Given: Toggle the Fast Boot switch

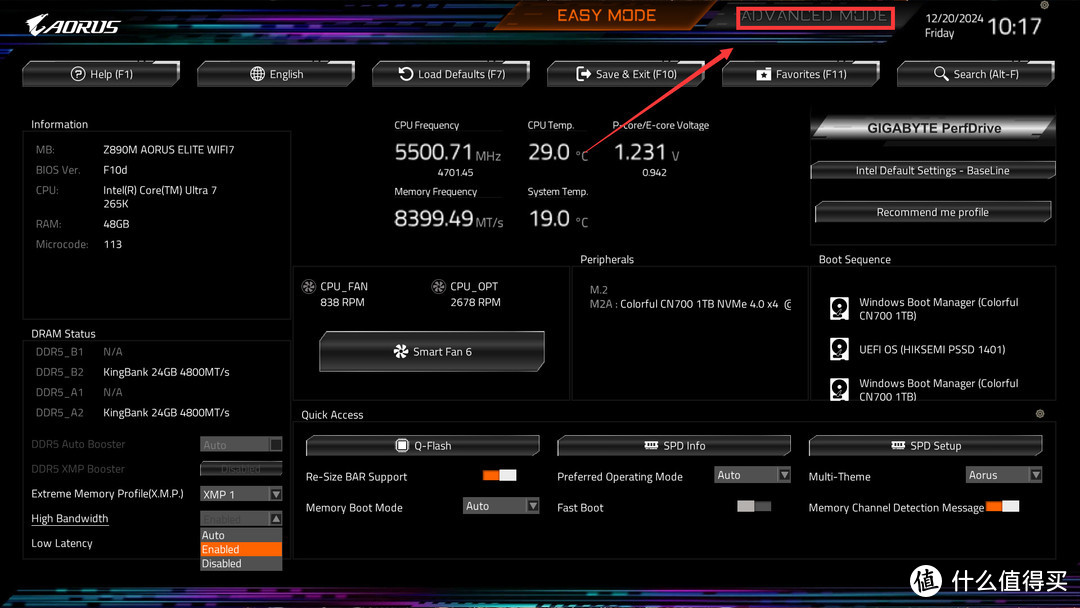Looking at the screenshot, I should pos(754,506).
